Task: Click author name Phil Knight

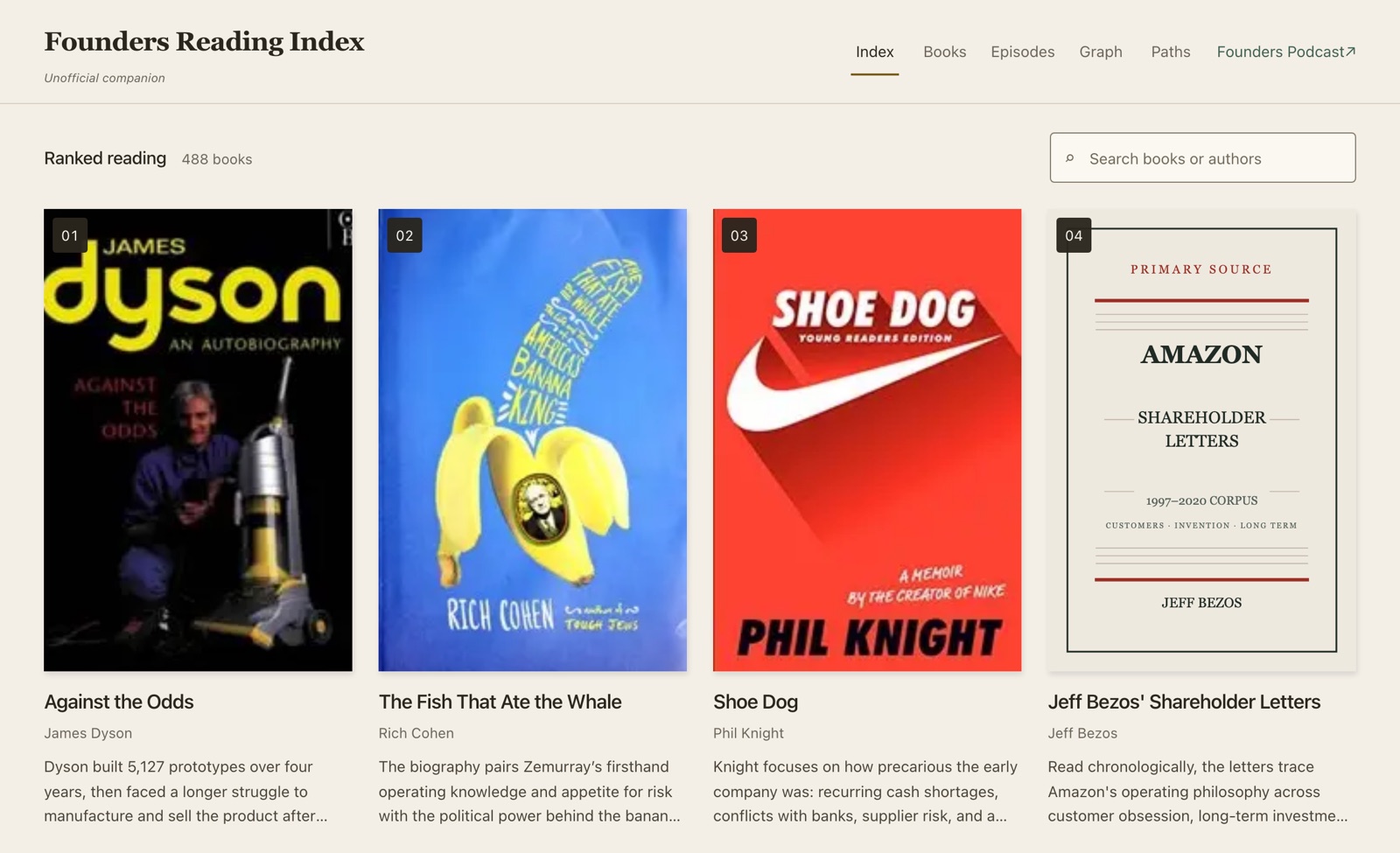Action: coord(748,733)
